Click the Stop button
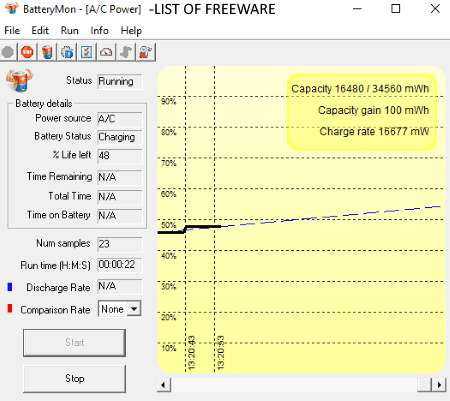450x401 pixels. point(74,379)
